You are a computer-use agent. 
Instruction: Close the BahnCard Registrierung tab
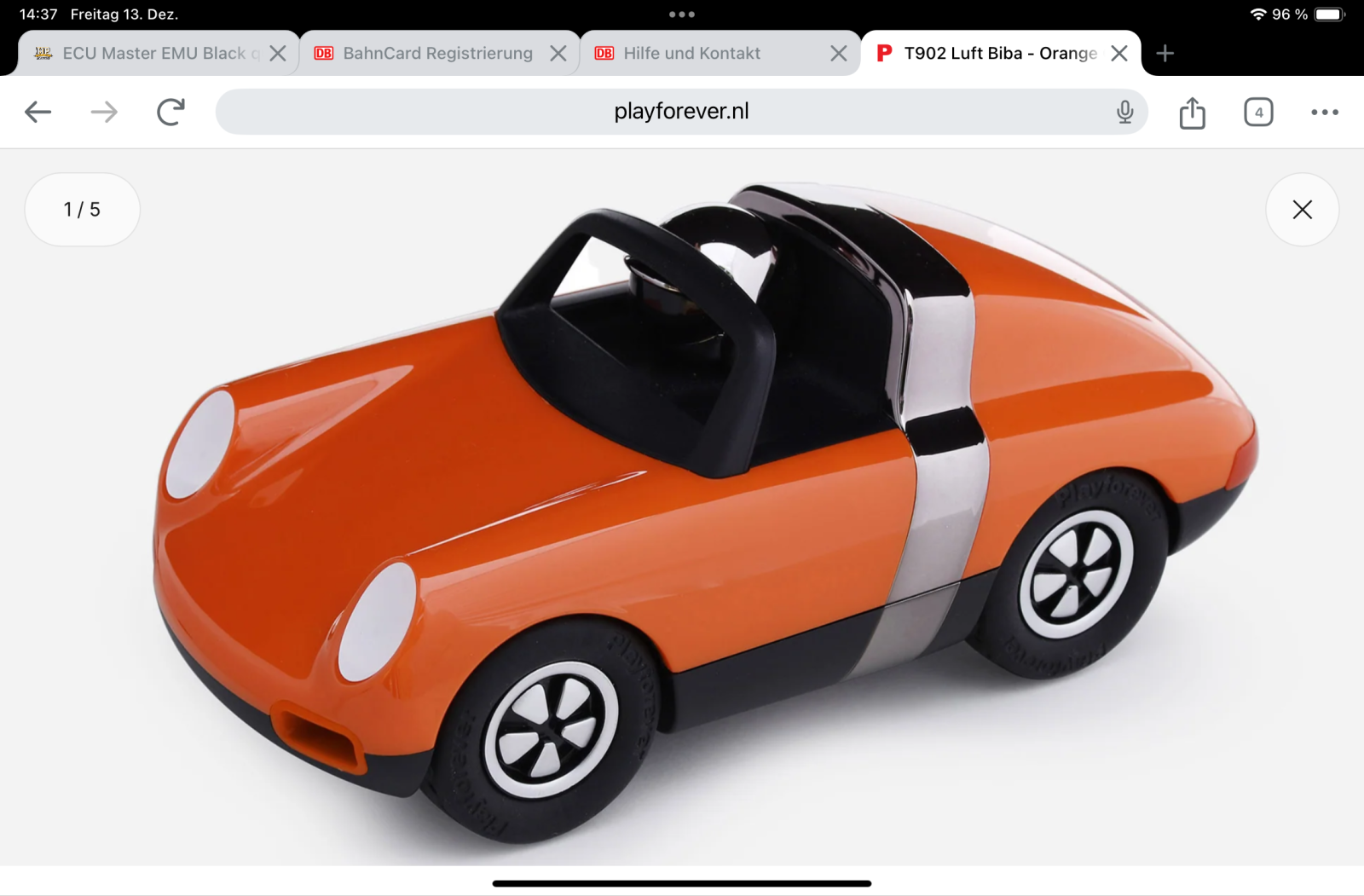[x=558, y=54]
